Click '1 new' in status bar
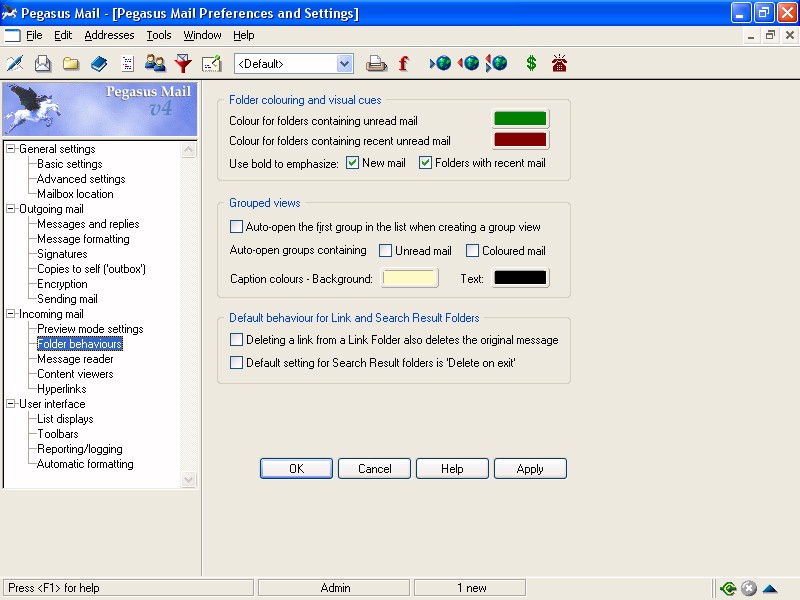The width and height of the screenshot is (800, 600). click(469, 588)
